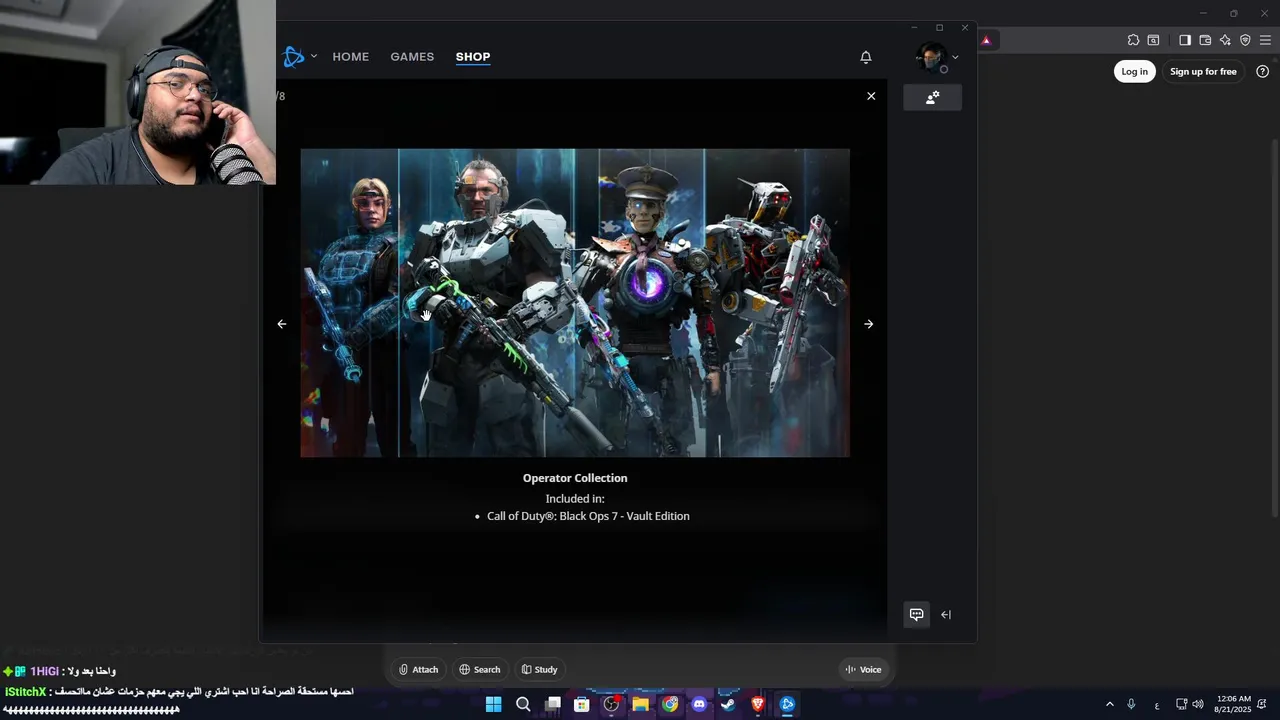Image resolution: width=1280 pixels, height=720 pixels.
Task: Switch the keyboard language indicator
Action: coord(1157,705)
